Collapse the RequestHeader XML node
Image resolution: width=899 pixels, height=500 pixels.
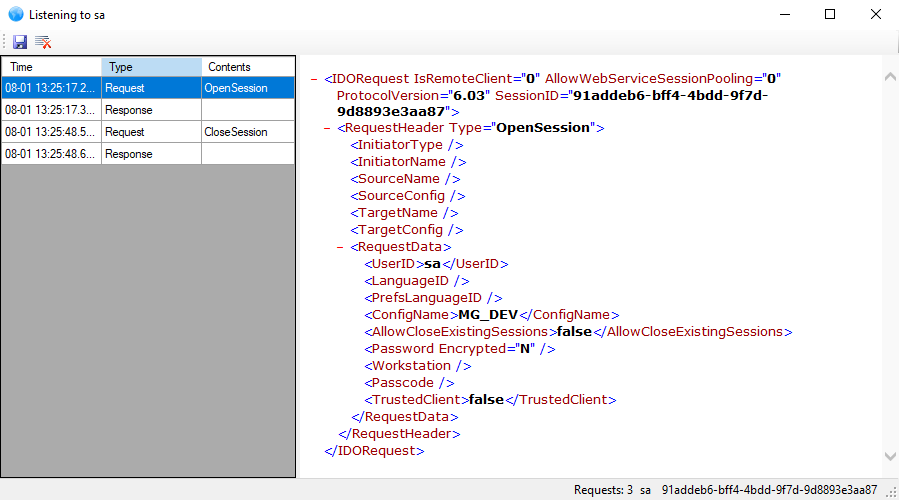(x=329, y=128)
